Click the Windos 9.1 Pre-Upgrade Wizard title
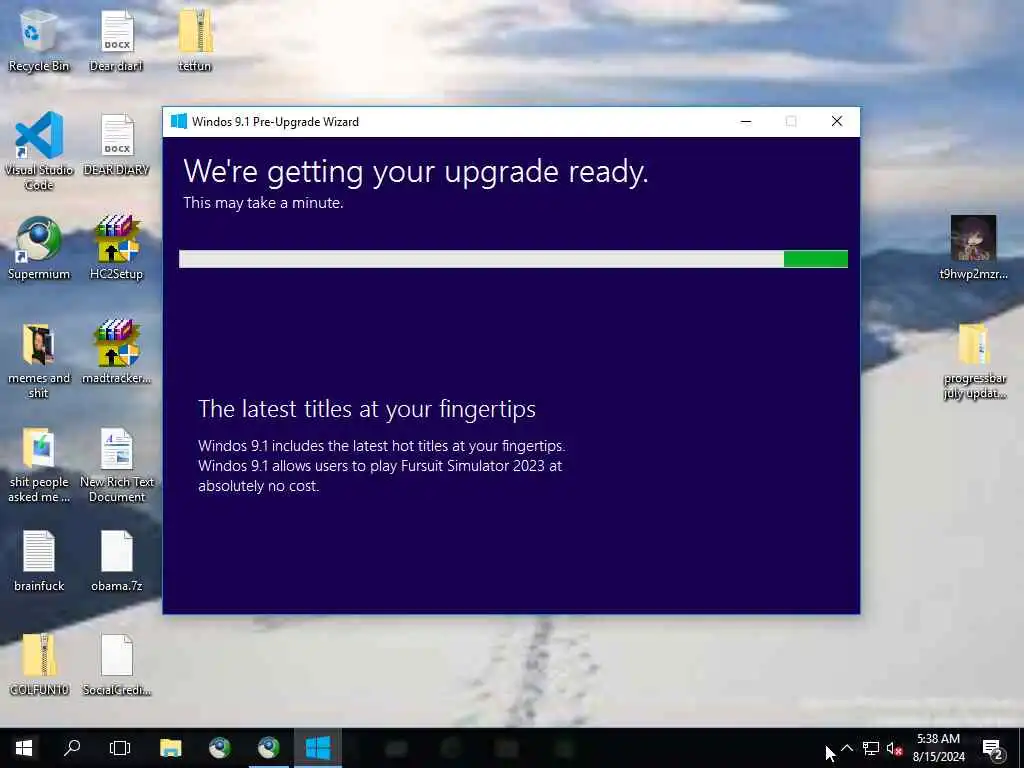This screenshot has height=768, width=1024. coord(275,121)
